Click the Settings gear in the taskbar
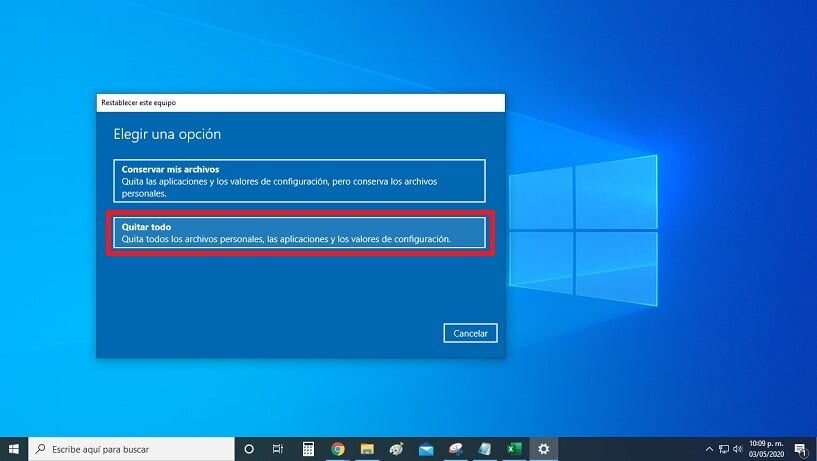Screen dimensions: 817x461 tap(543, 449)
